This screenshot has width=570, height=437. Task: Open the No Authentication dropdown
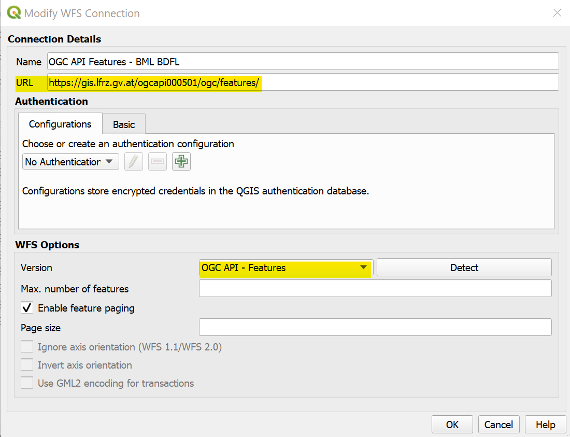click(70, 161)
